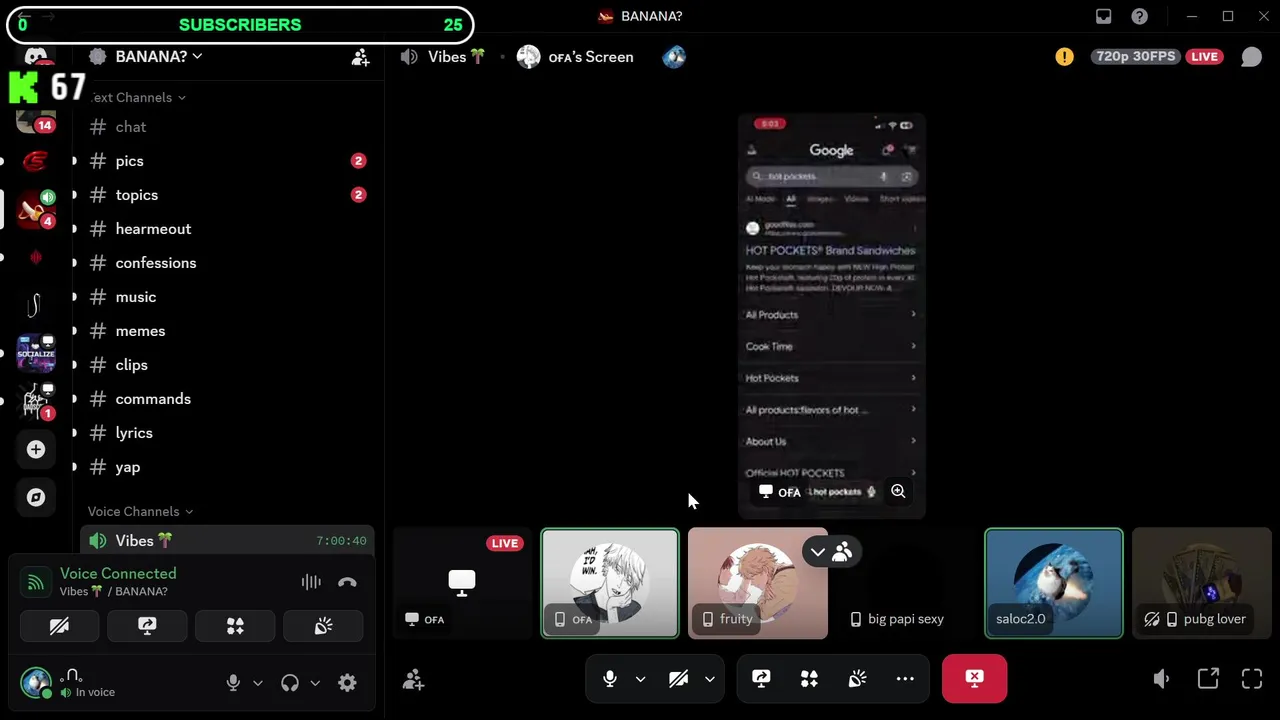Toggle camera in call control bar
The image size is (1280, 720).
[x=678, y=679]
